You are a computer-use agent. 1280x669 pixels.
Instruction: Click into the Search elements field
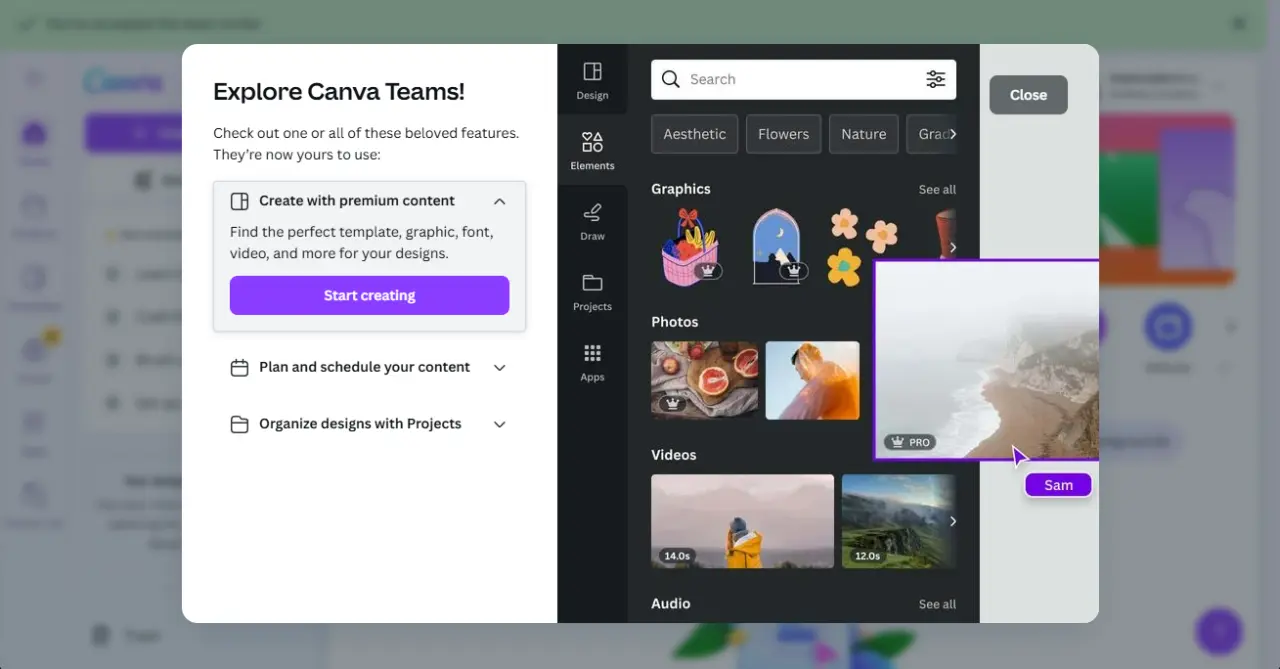tap(803, 79)
